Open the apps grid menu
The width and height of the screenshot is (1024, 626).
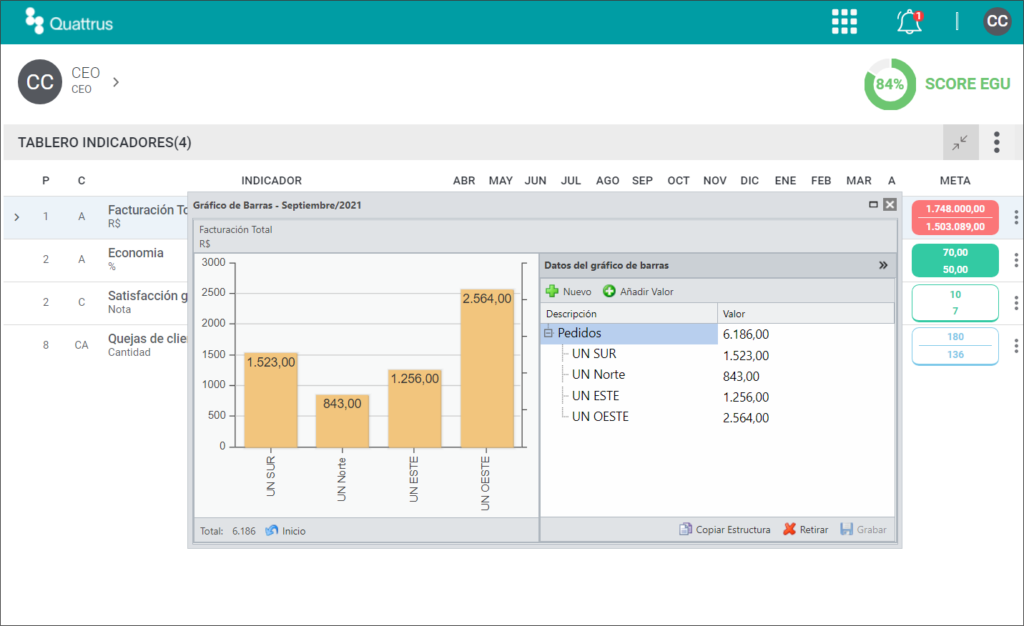coord(844,22)
